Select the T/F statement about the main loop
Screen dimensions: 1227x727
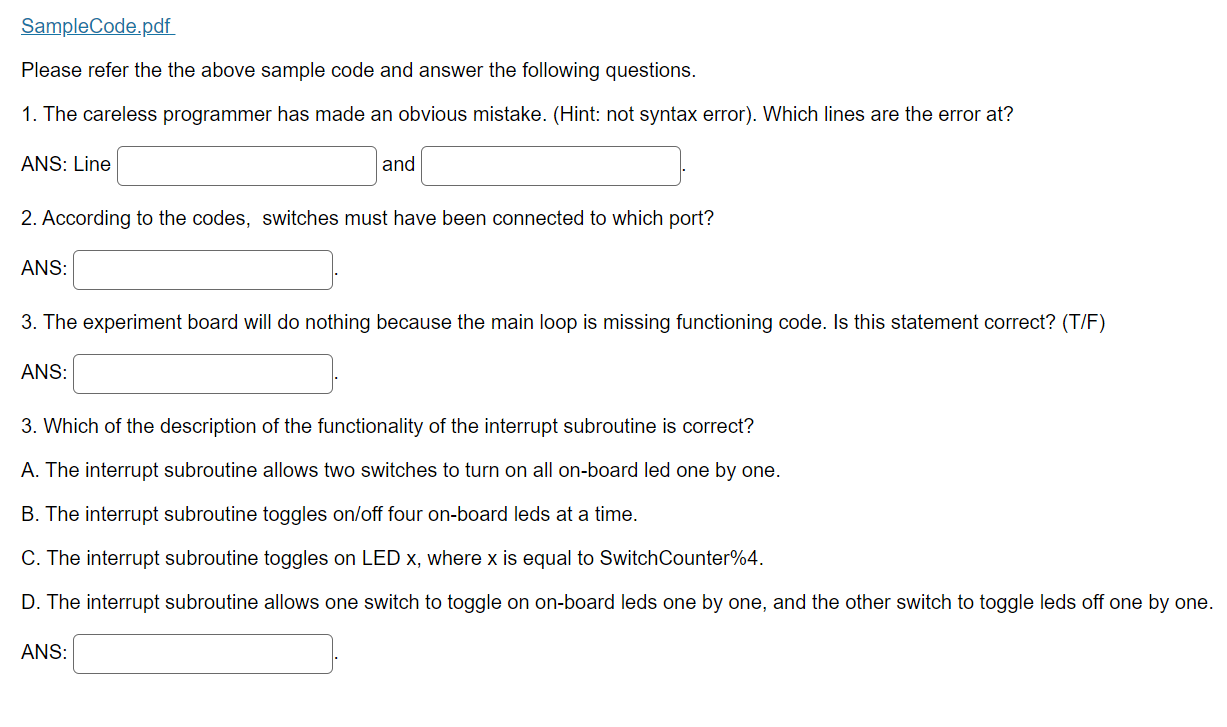pos(560,322)
